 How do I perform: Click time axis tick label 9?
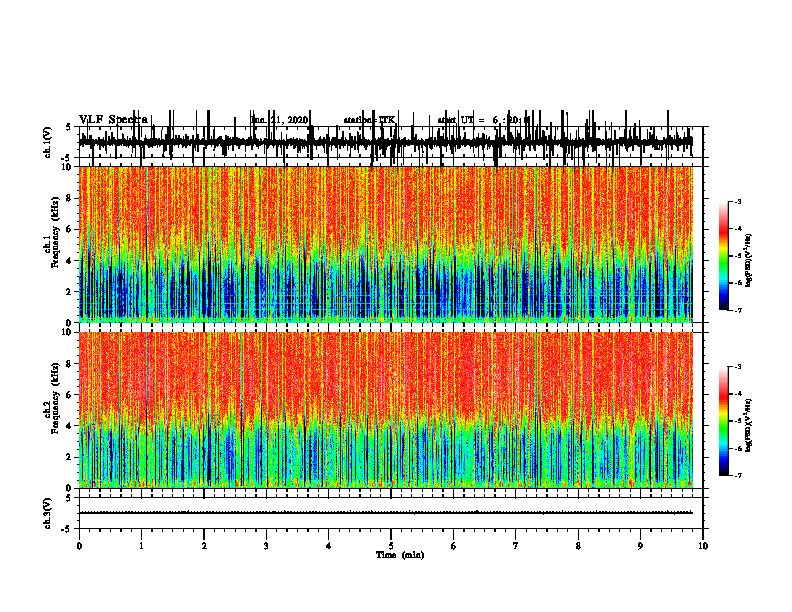click(640, 546)
